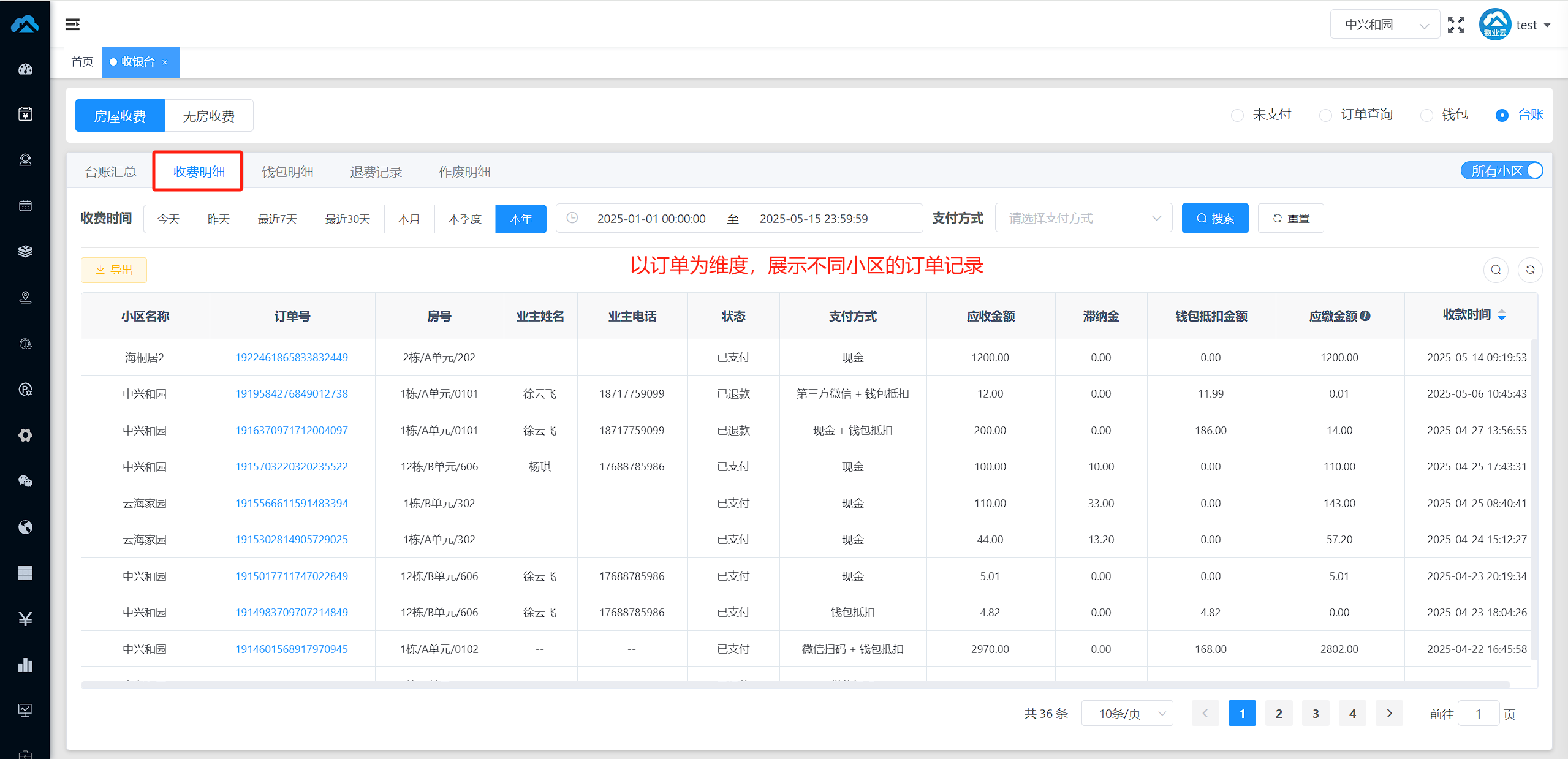Open the 10条/页 page size dropdown
This screenshot has width=1568, height=759.
tap(1127, 714)
